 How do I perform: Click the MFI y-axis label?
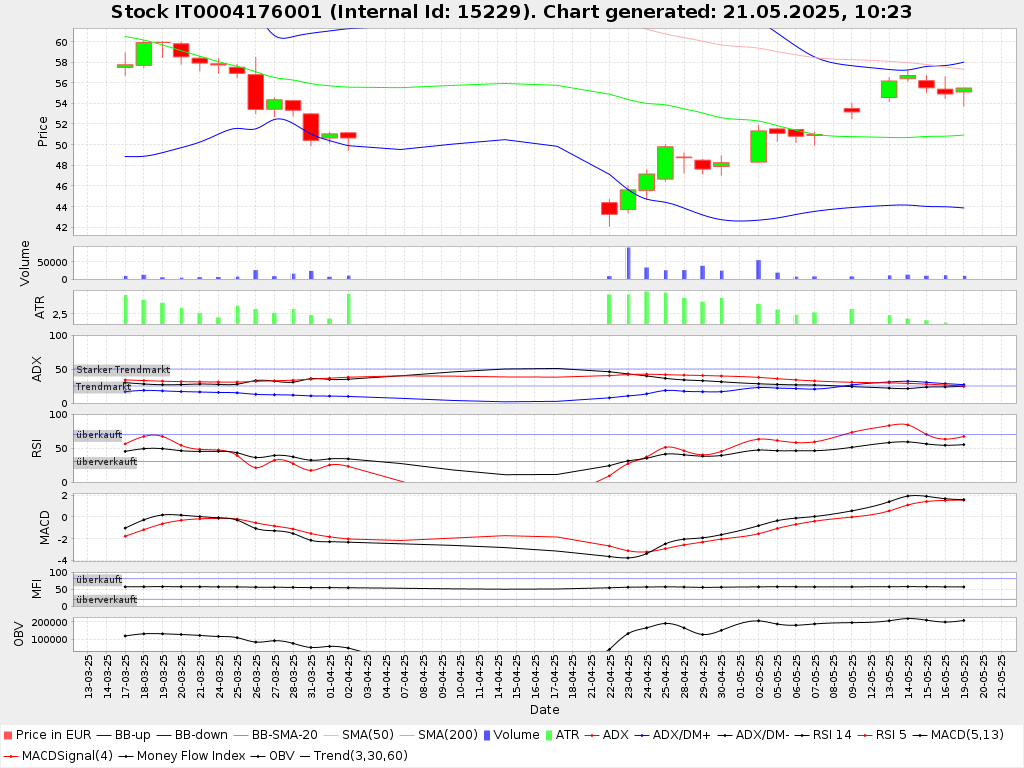pyautogui.click(x=37, y=589)
